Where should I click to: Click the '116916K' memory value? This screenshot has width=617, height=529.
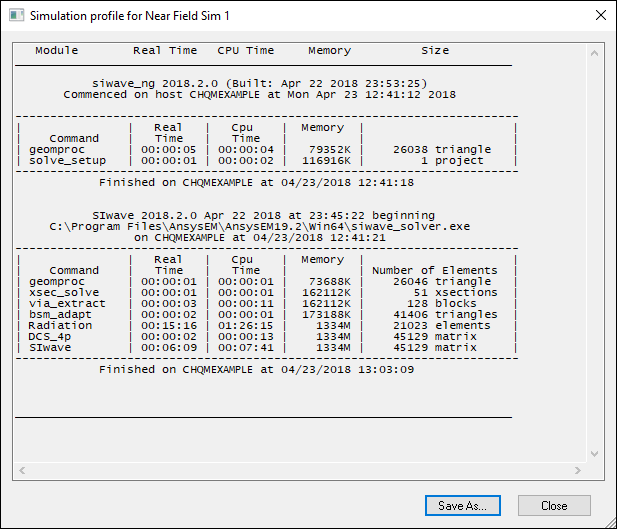click(x=326, y=161)
